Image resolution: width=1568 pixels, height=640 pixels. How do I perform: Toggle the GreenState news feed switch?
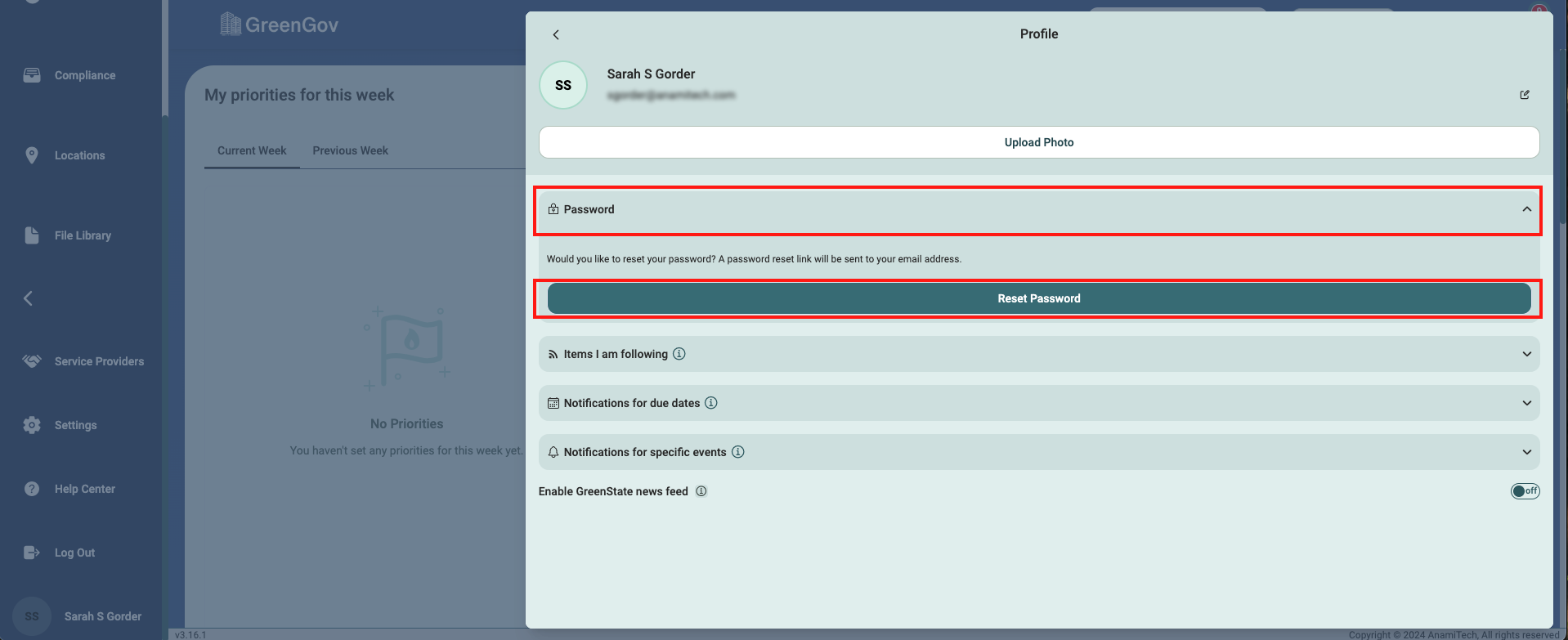tap(1525, 491)
